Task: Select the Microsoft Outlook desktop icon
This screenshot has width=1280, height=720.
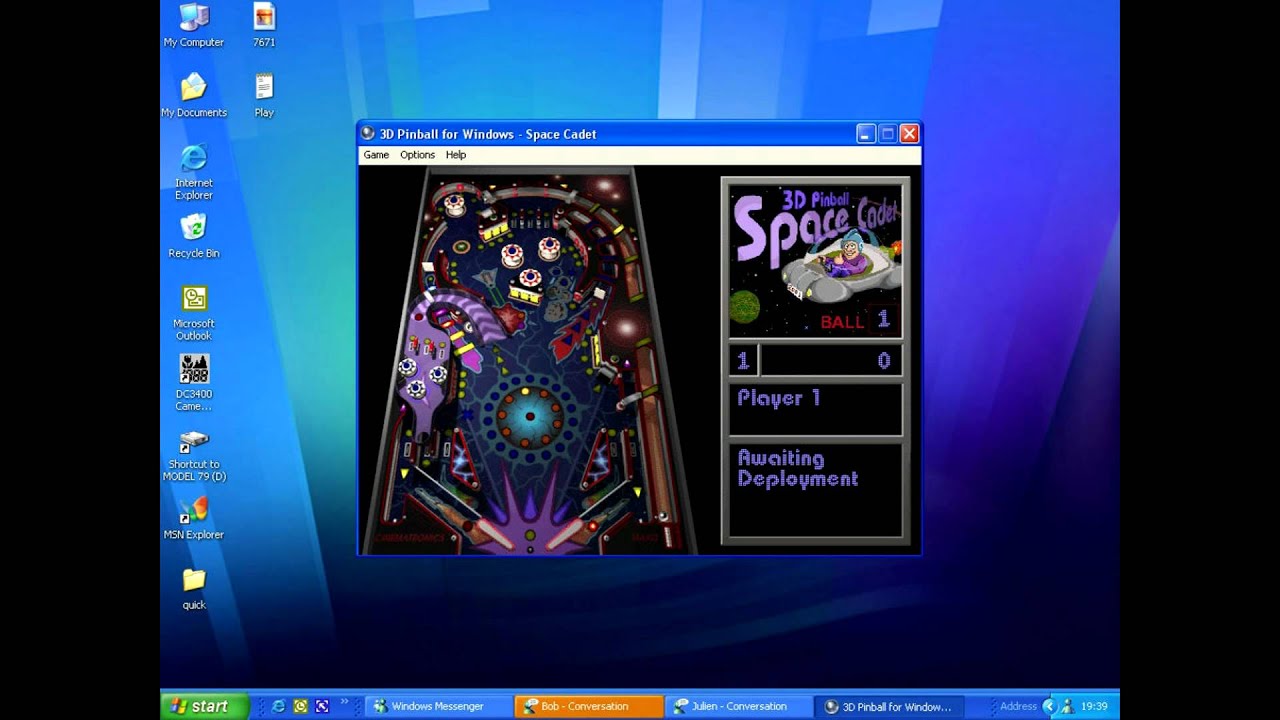Action: [194, 313]
